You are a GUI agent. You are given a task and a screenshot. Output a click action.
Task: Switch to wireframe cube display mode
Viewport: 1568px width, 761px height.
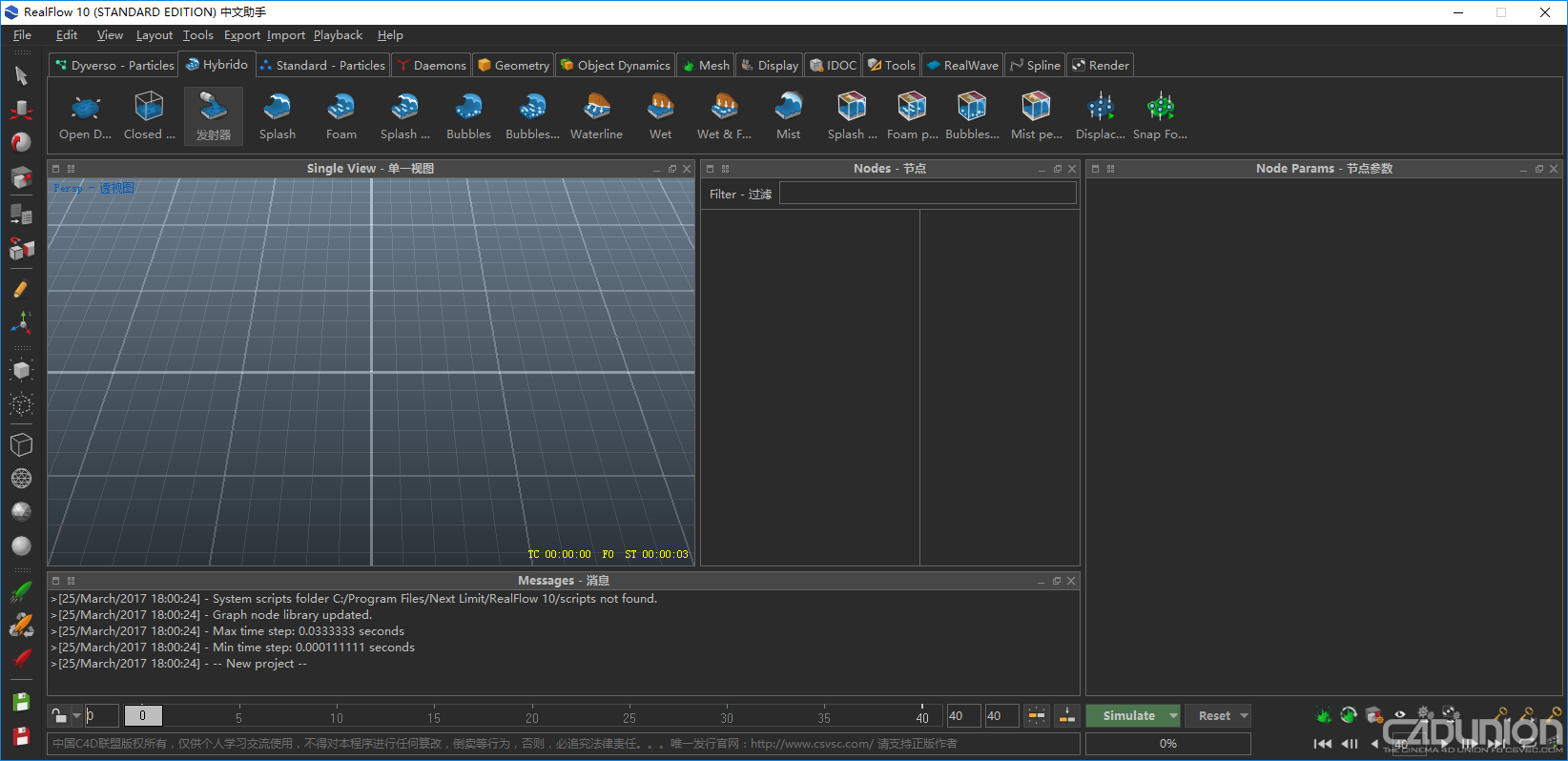(x=21, y=444)
